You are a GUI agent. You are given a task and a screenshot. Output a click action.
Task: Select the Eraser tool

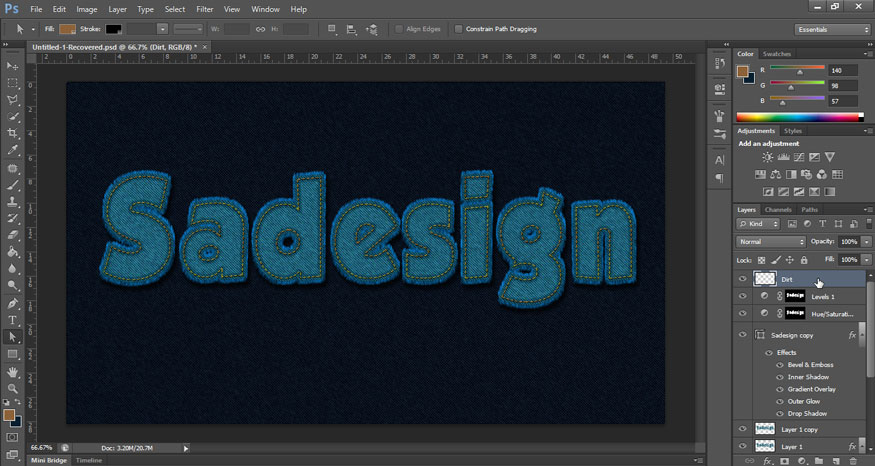coord(12,235)
